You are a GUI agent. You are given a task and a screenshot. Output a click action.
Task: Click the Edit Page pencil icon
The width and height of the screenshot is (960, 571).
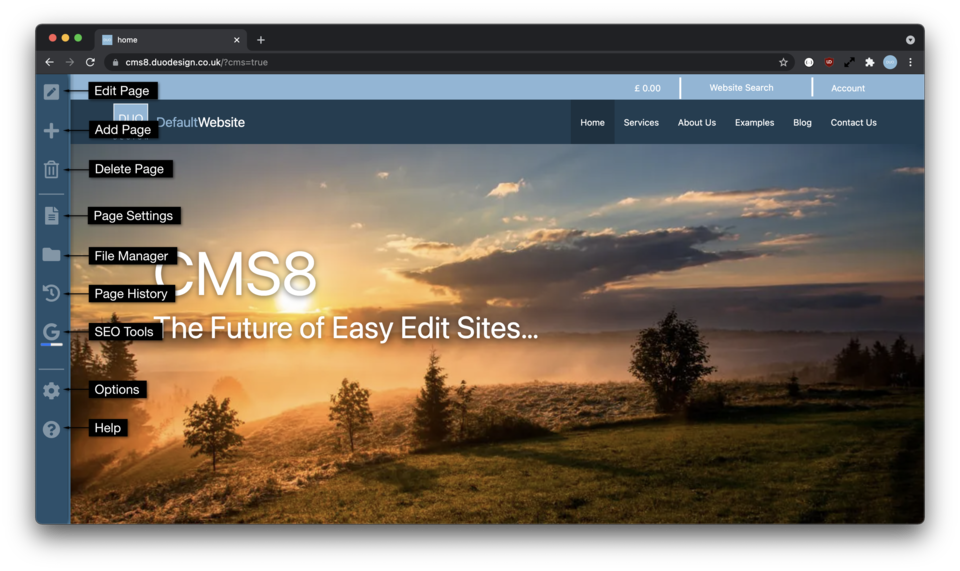pyautogui.click(x=51, y=92)
